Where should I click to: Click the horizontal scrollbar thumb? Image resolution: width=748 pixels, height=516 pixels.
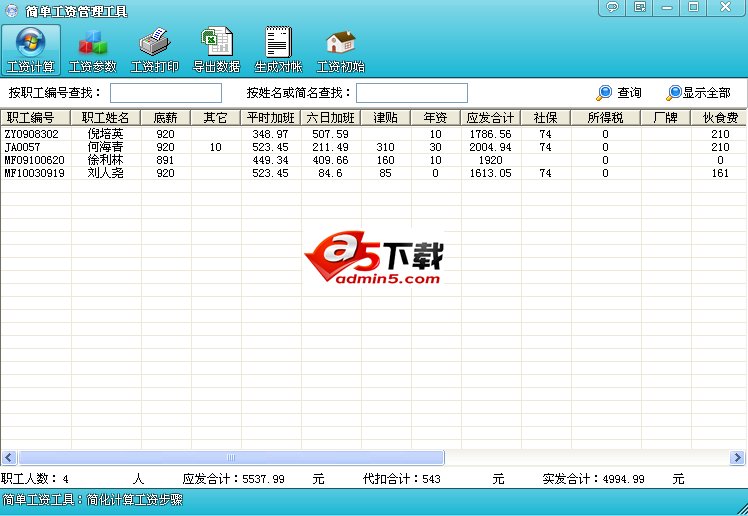click(x=231, y=458)
